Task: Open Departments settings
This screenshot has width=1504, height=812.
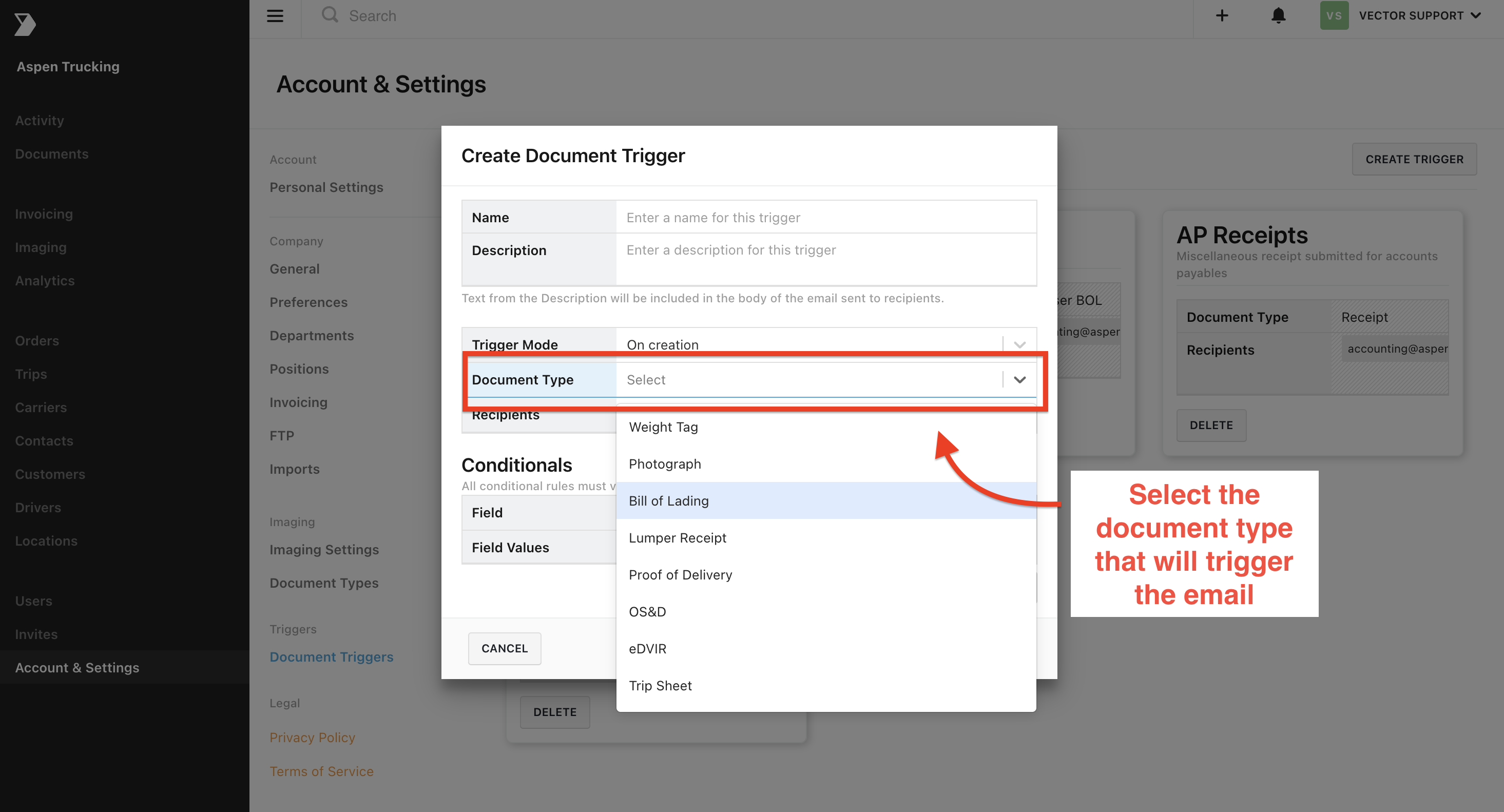Action: click(x=312, y=335)
